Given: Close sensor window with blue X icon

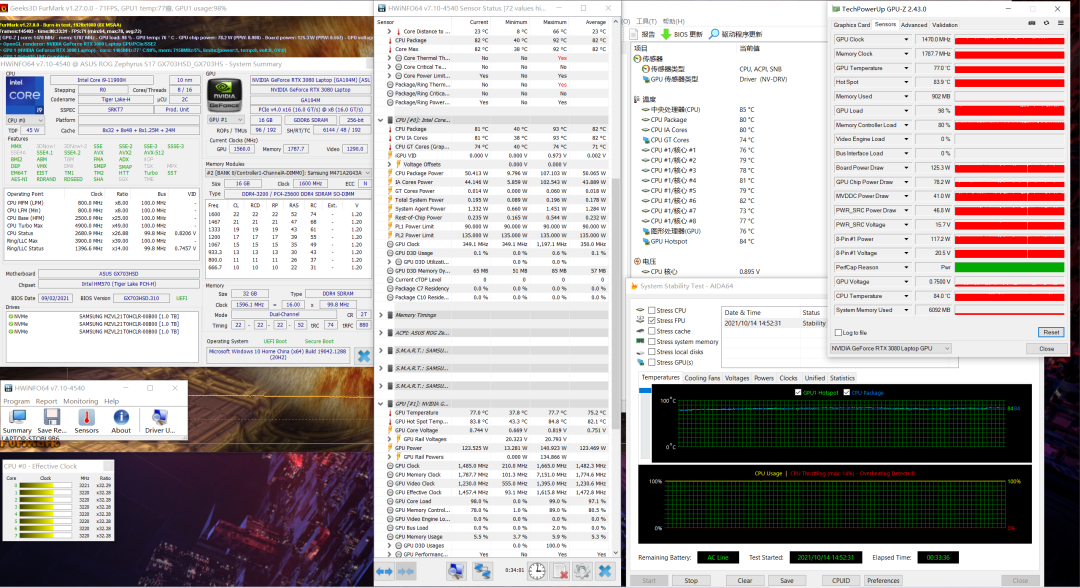Looking at the screenshot, I should point(604,571).
